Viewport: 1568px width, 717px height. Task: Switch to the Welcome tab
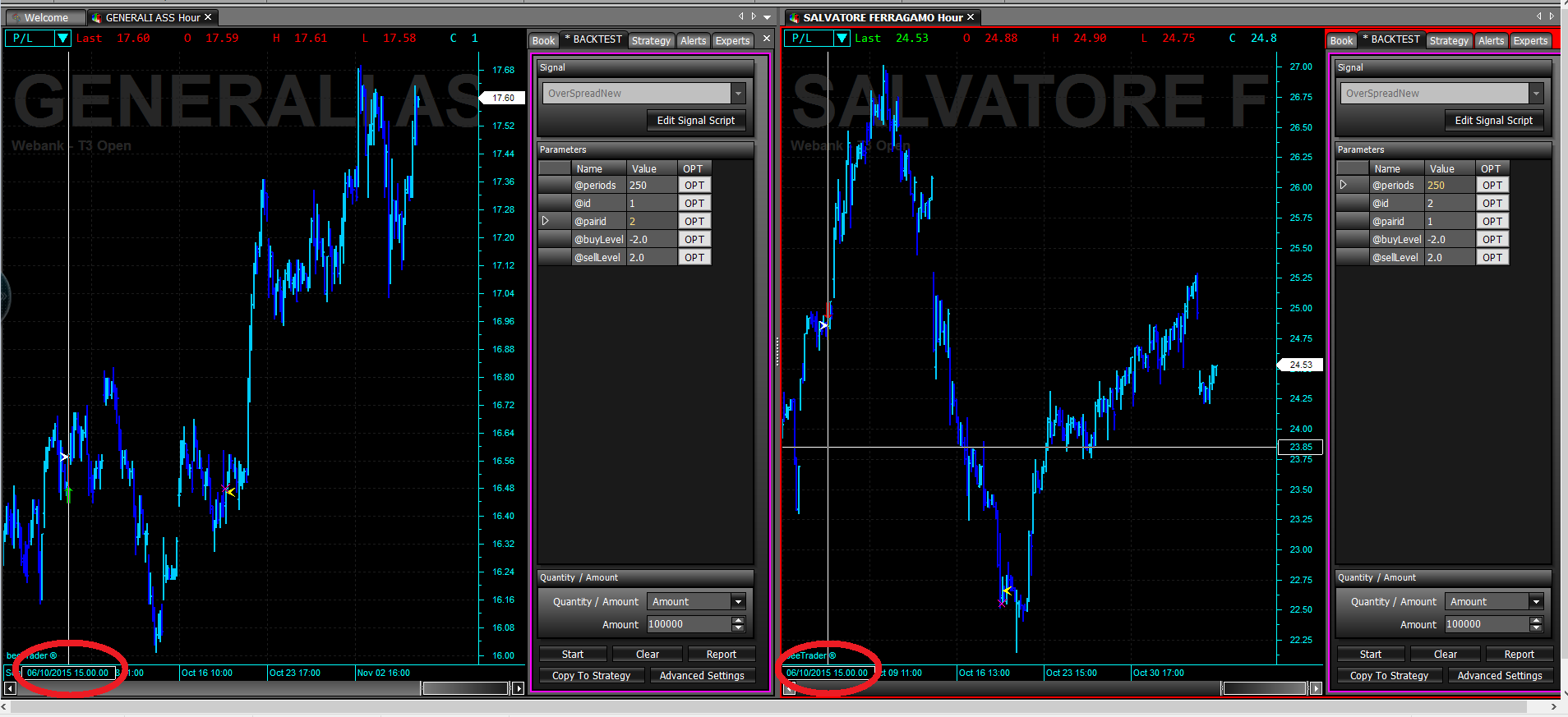tap(45, 17)
